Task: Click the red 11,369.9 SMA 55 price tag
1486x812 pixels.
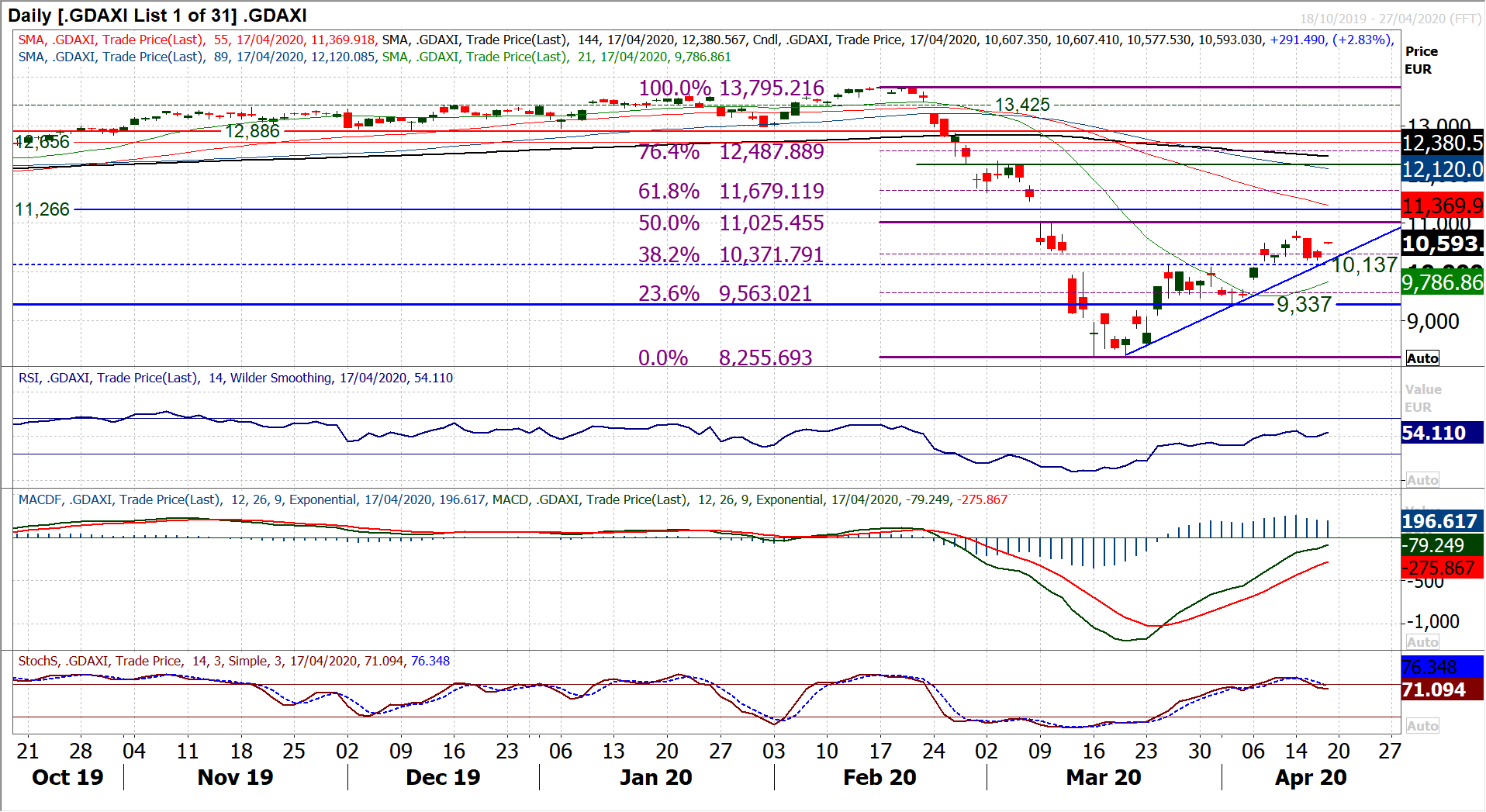Action: pos(1443,206)
